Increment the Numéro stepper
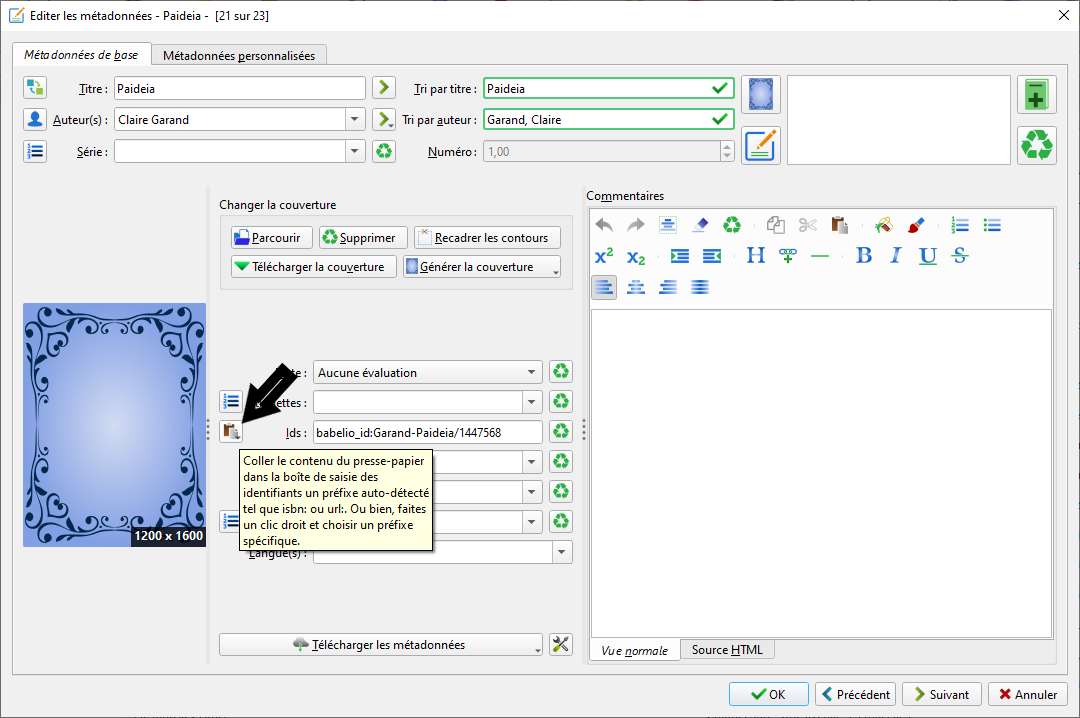This screenshot has width=1080, height=718. [727, 146]
